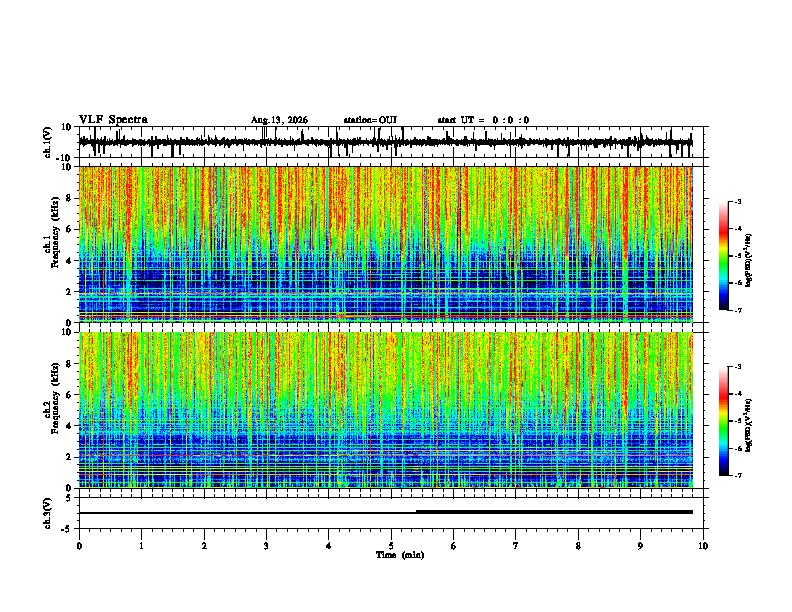The image size is (792, 612).
Task: Click ch.2 Frequency (kHz) axis label
Action: click(x=55, y=406)
